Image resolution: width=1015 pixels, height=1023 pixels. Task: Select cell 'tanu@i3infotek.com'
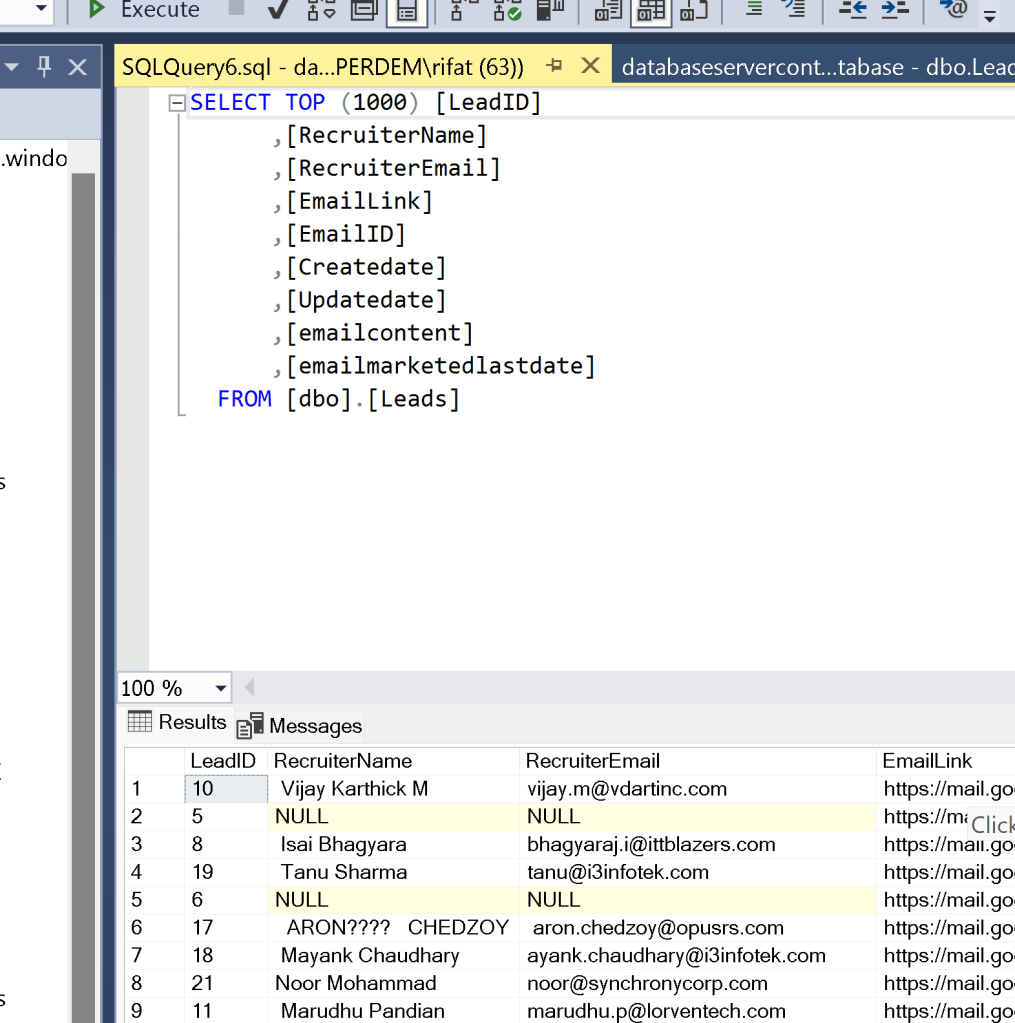(x=698, y=872)
